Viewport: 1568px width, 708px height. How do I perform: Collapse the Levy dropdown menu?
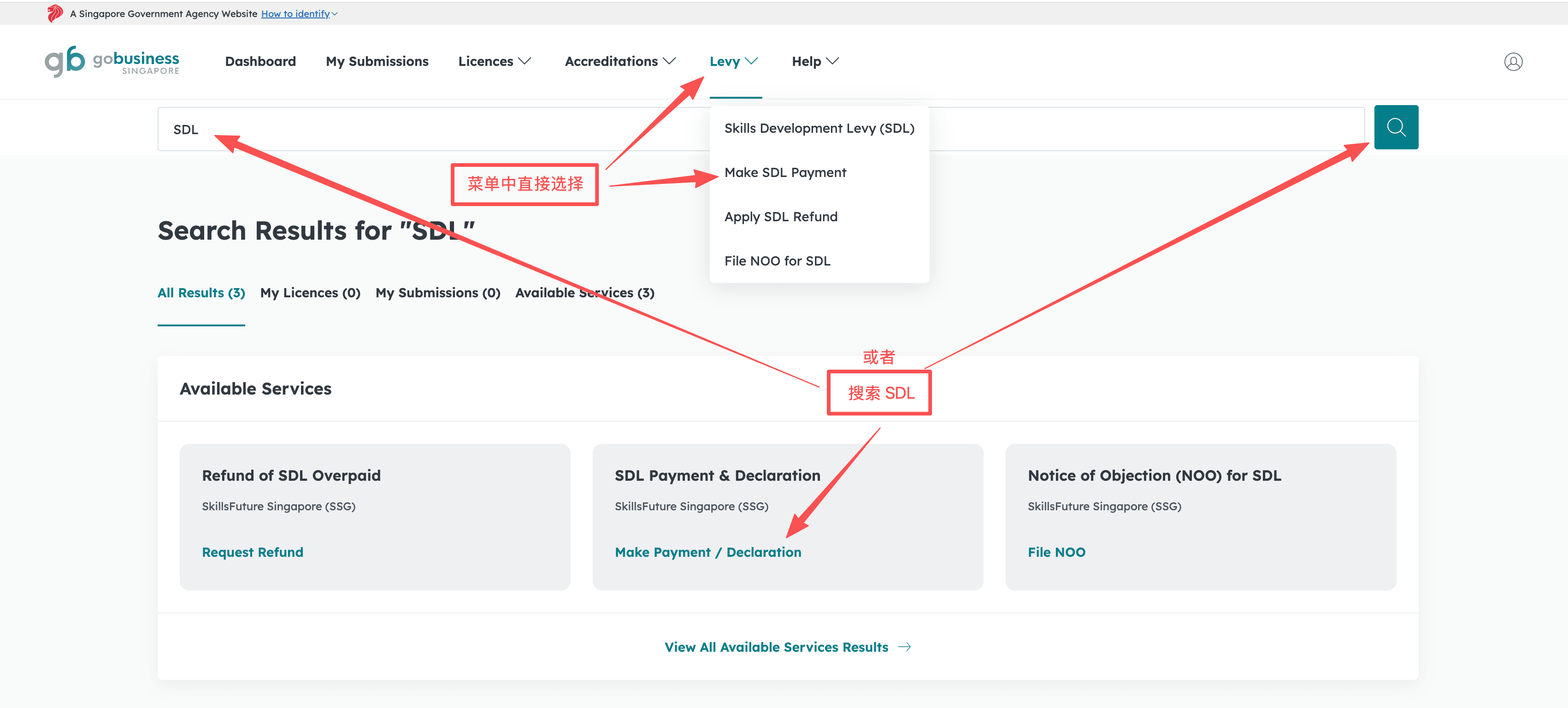733,61
